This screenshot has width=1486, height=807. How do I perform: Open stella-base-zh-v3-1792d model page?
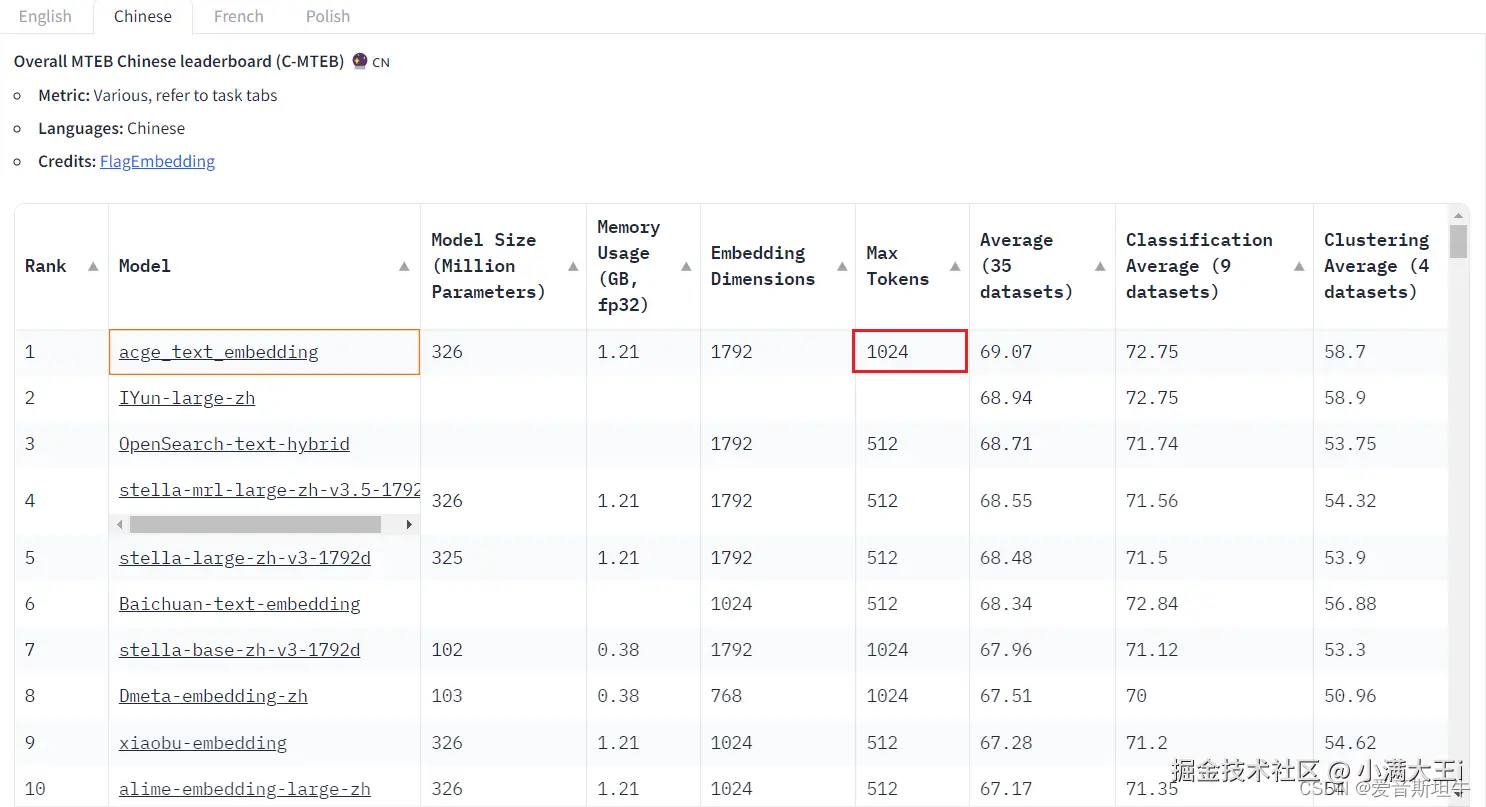click(239, 650)
